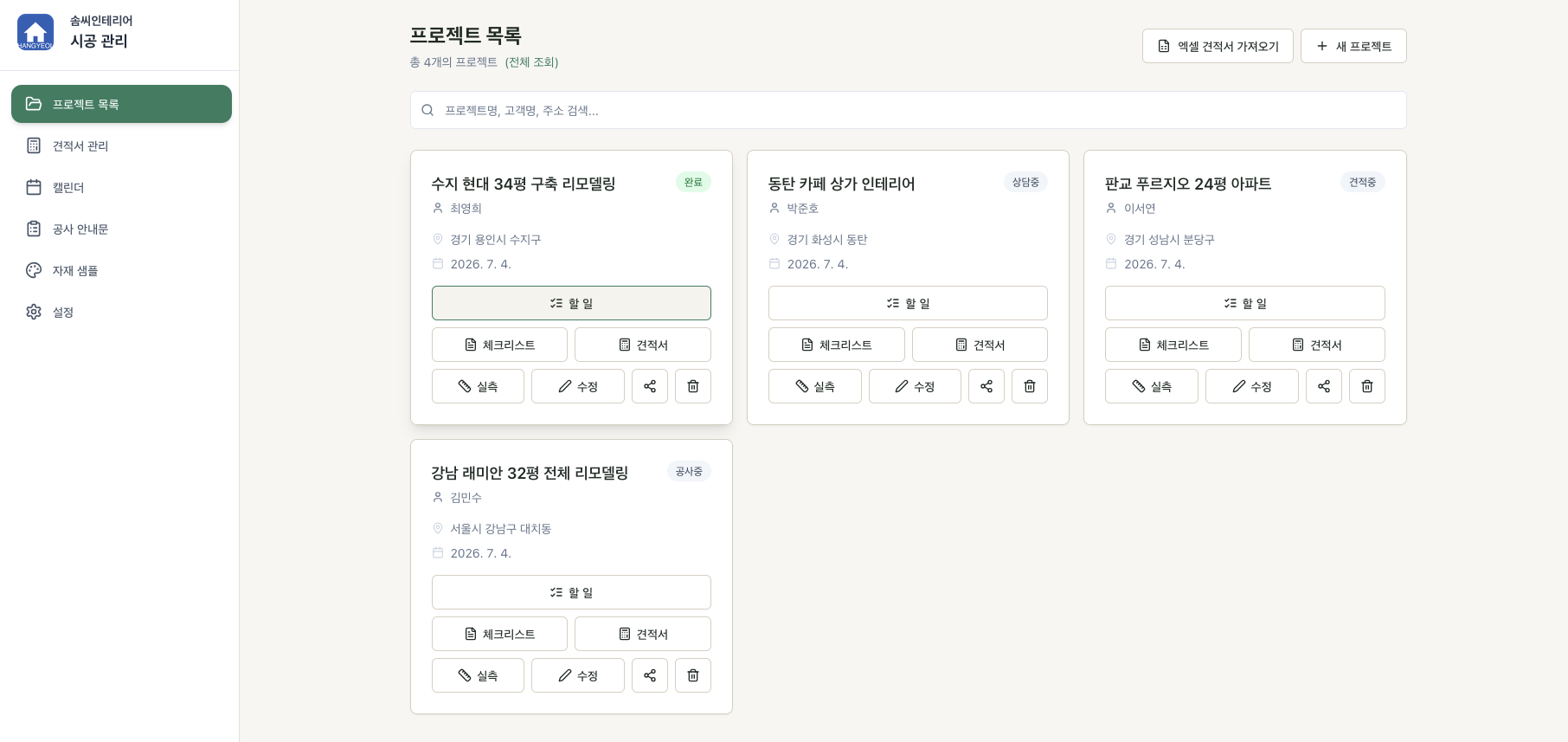Click the 프로젝트 목록 page heading
This screenshot has height=742, width=1568.
tap(466, 35)
